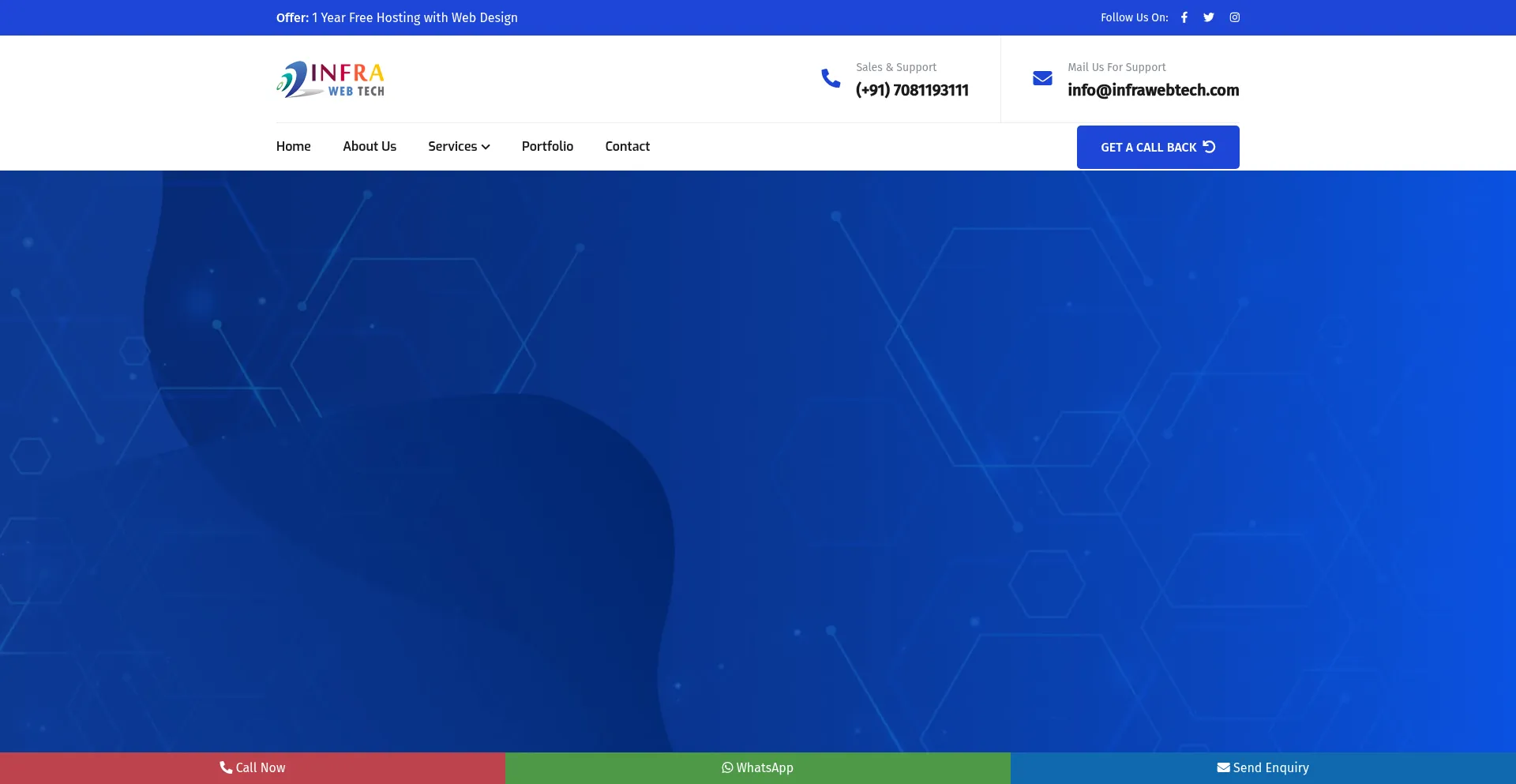Click the 1 Year Free Hosting offer text
Image resolution: width=1516 pixels, height=784 pixels.
415,17
